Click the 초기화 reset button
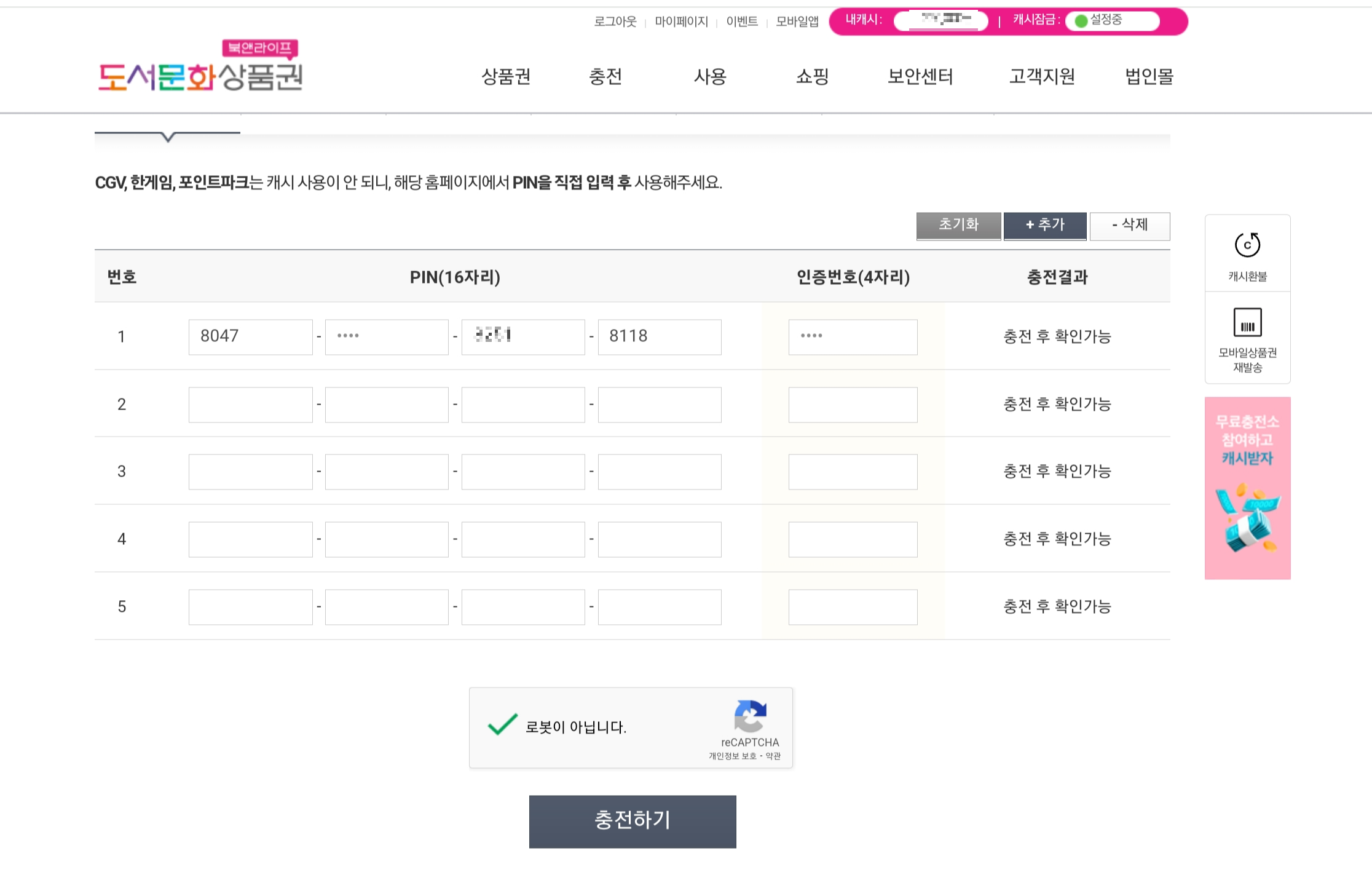Screen dimensions: 1372x880 click(958, 225)
